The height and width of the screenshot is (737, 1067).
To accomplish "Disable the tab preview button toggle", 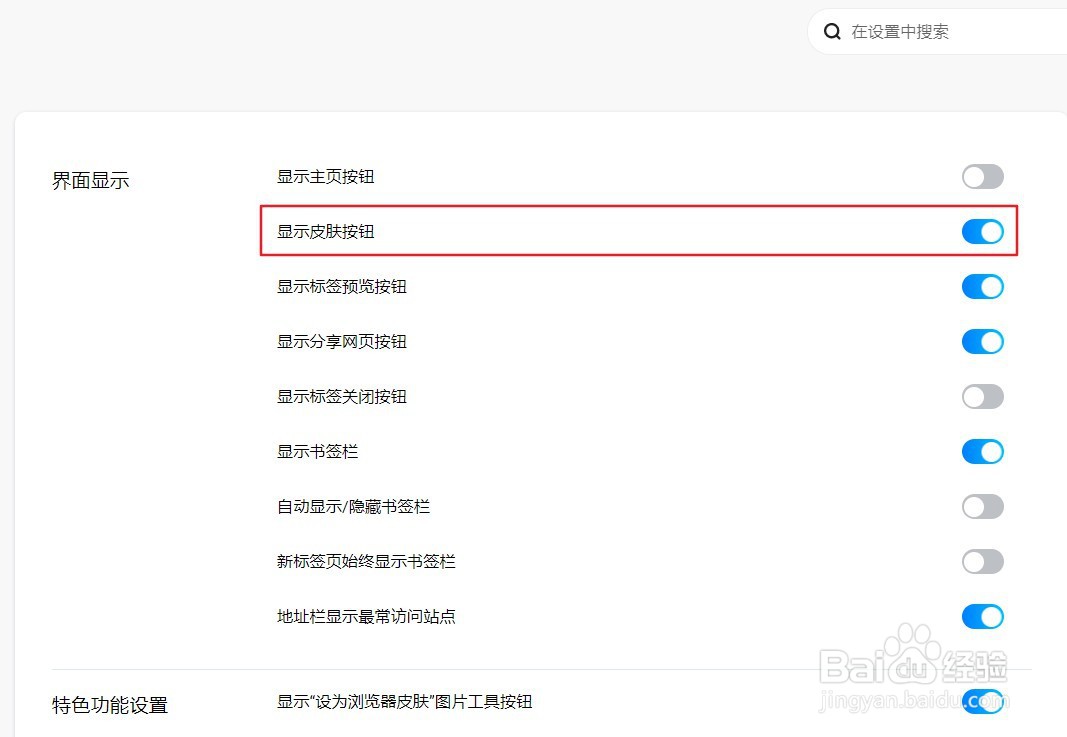I will click(x=982, y=287).
